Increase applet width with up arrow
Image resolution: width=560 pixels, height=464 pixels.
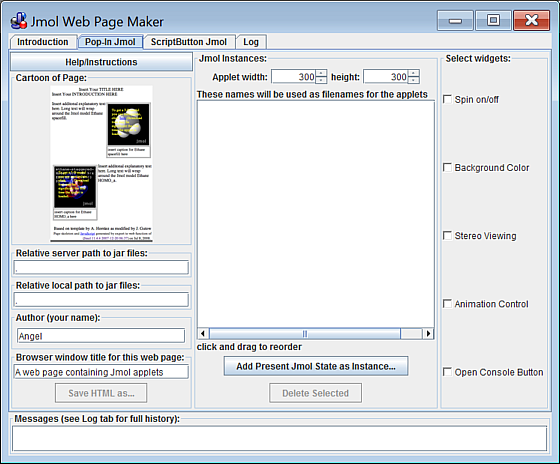click(321, 73)
